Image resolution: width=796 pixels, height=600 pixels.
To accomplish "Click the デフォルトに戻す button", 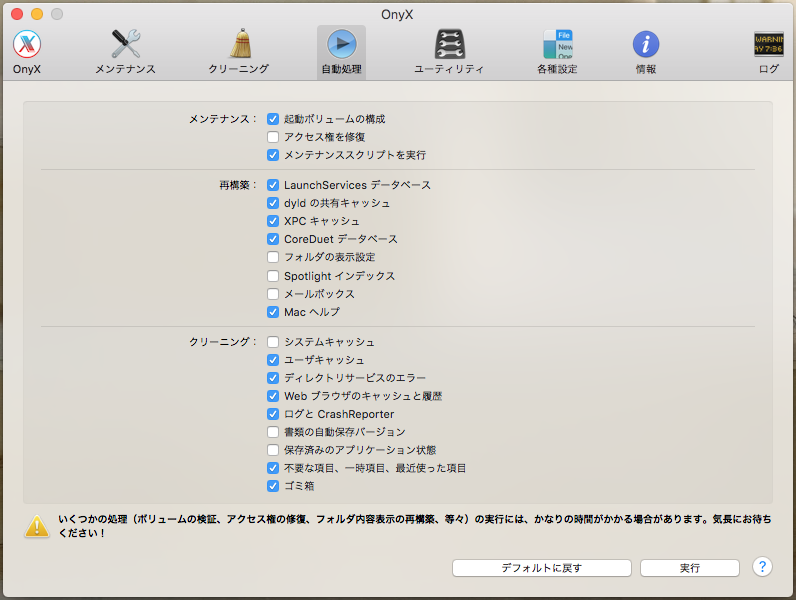I will (x=542, y=568).
